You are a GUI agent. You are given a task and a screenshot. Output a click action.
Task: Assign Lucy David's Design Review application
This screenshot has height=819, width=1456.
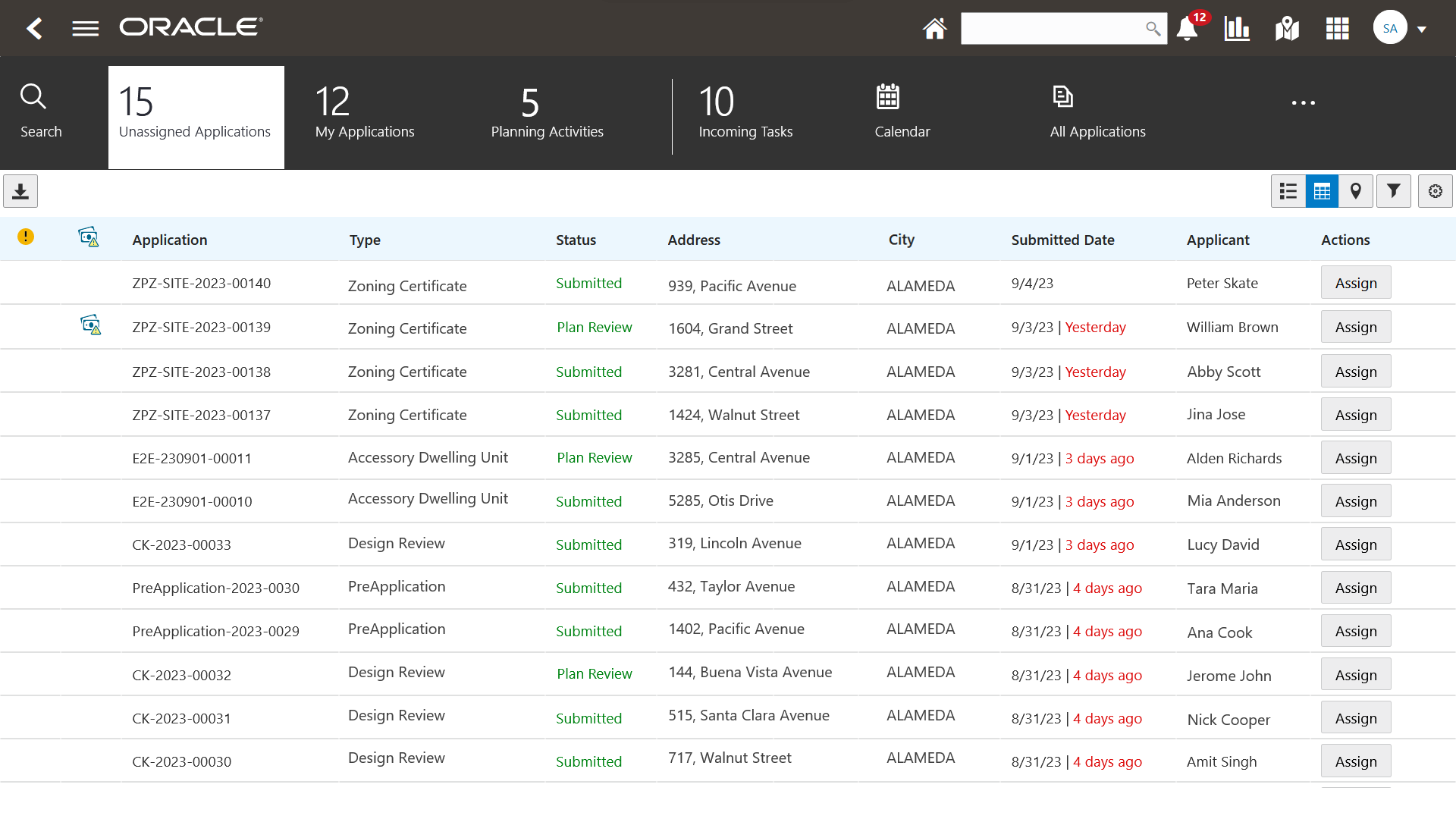[1355, 544]
